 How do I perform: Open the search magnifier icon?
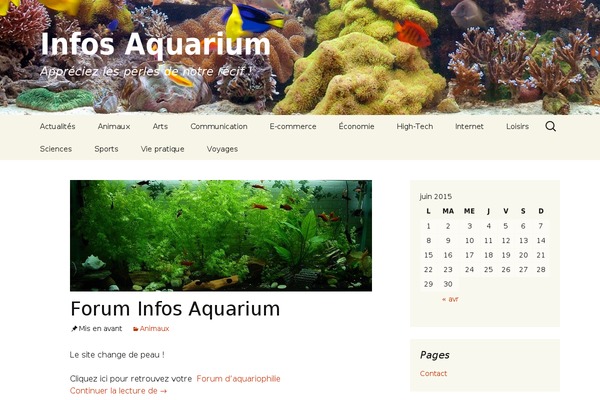click(550, 126)
